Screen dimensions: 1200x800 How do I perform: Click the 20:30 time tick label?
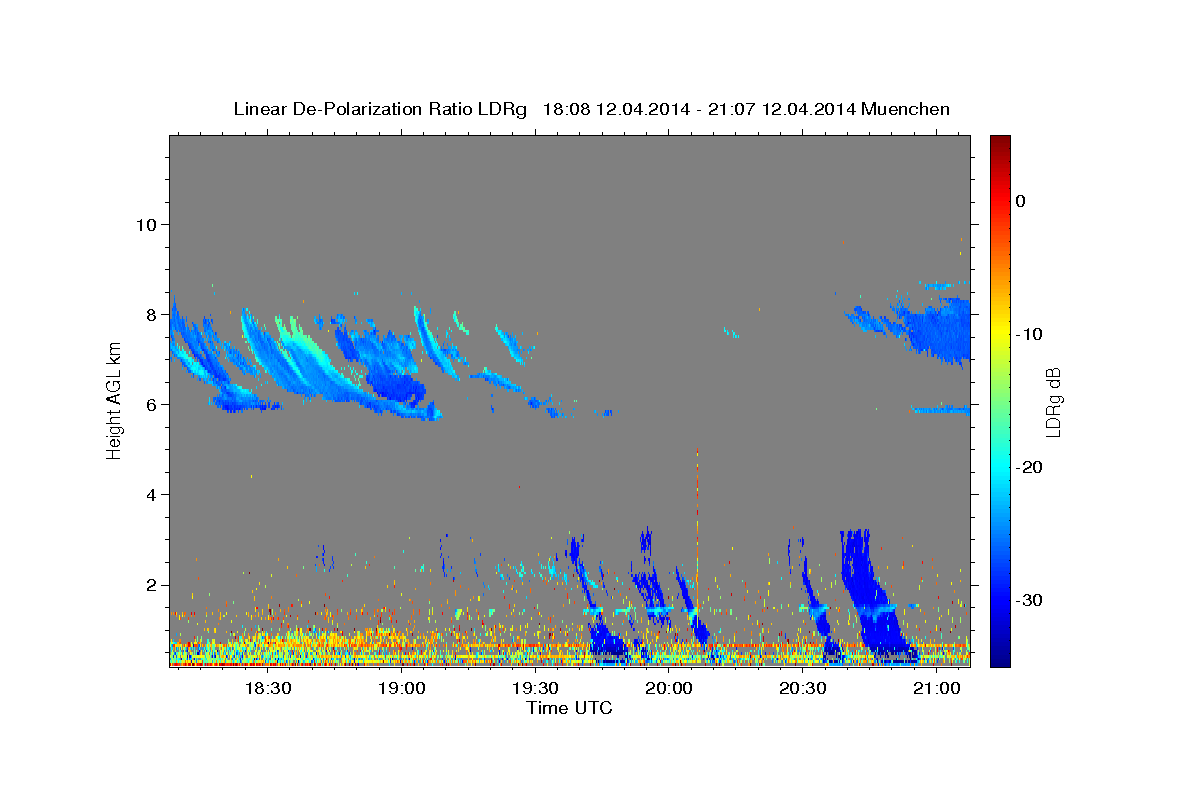click(x=802, y=689)
